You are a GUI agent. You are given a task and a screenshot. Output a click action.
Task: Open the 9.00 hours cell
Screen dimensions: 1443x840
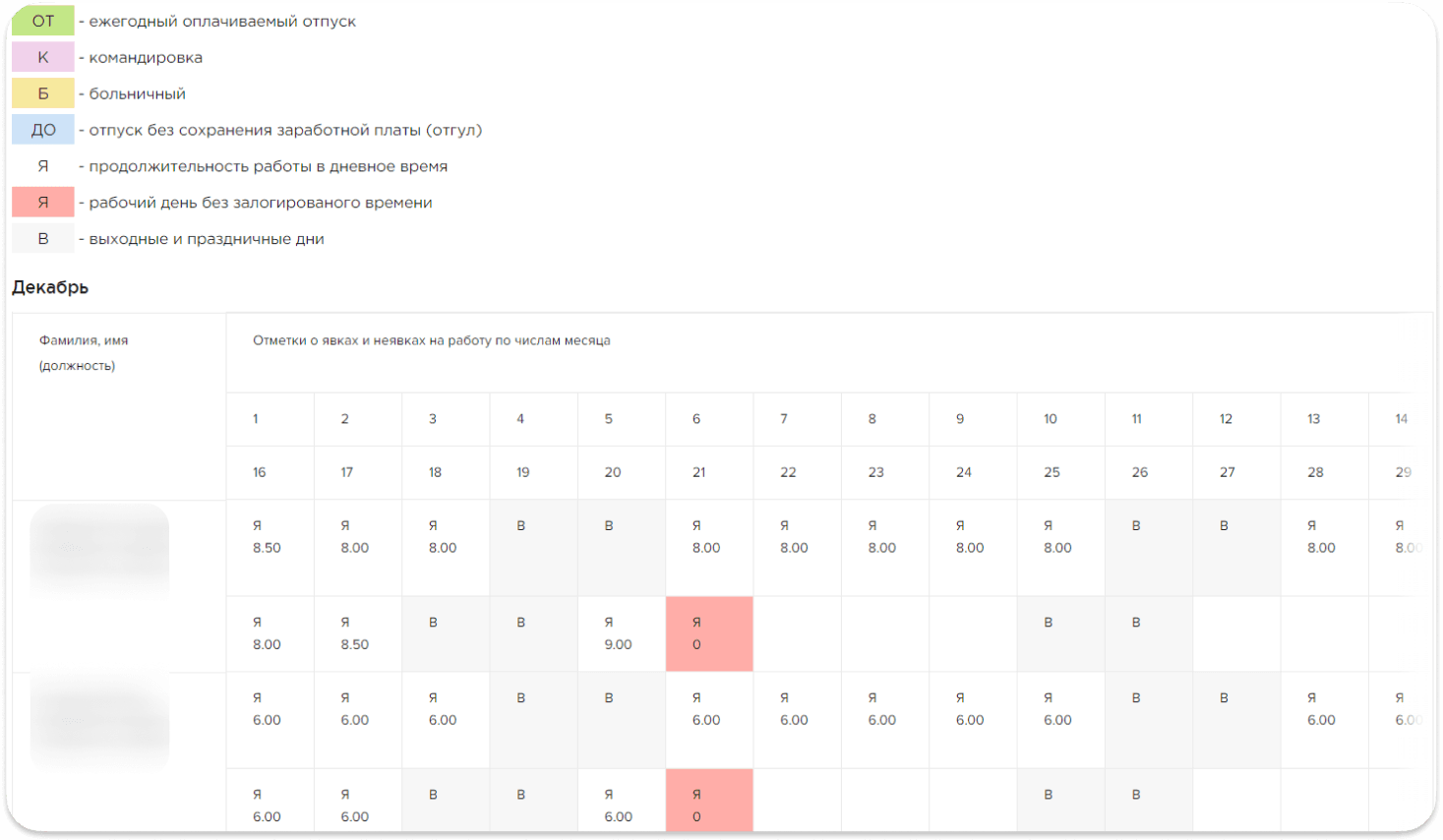[621, 634]
